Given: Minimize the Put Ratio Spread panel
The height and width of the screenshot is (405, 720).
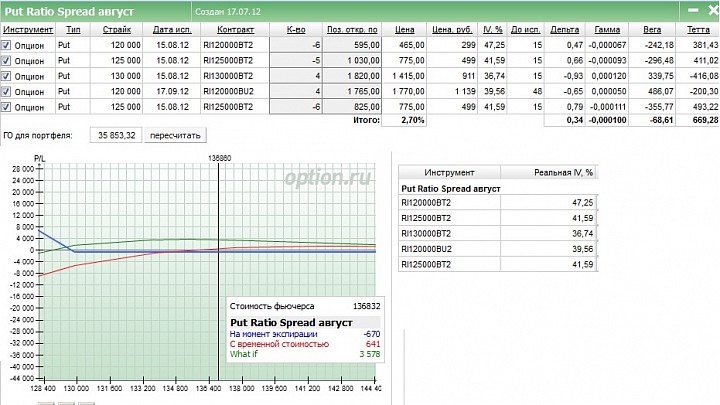Looking at the screenshot, I should tap(693, 10).
